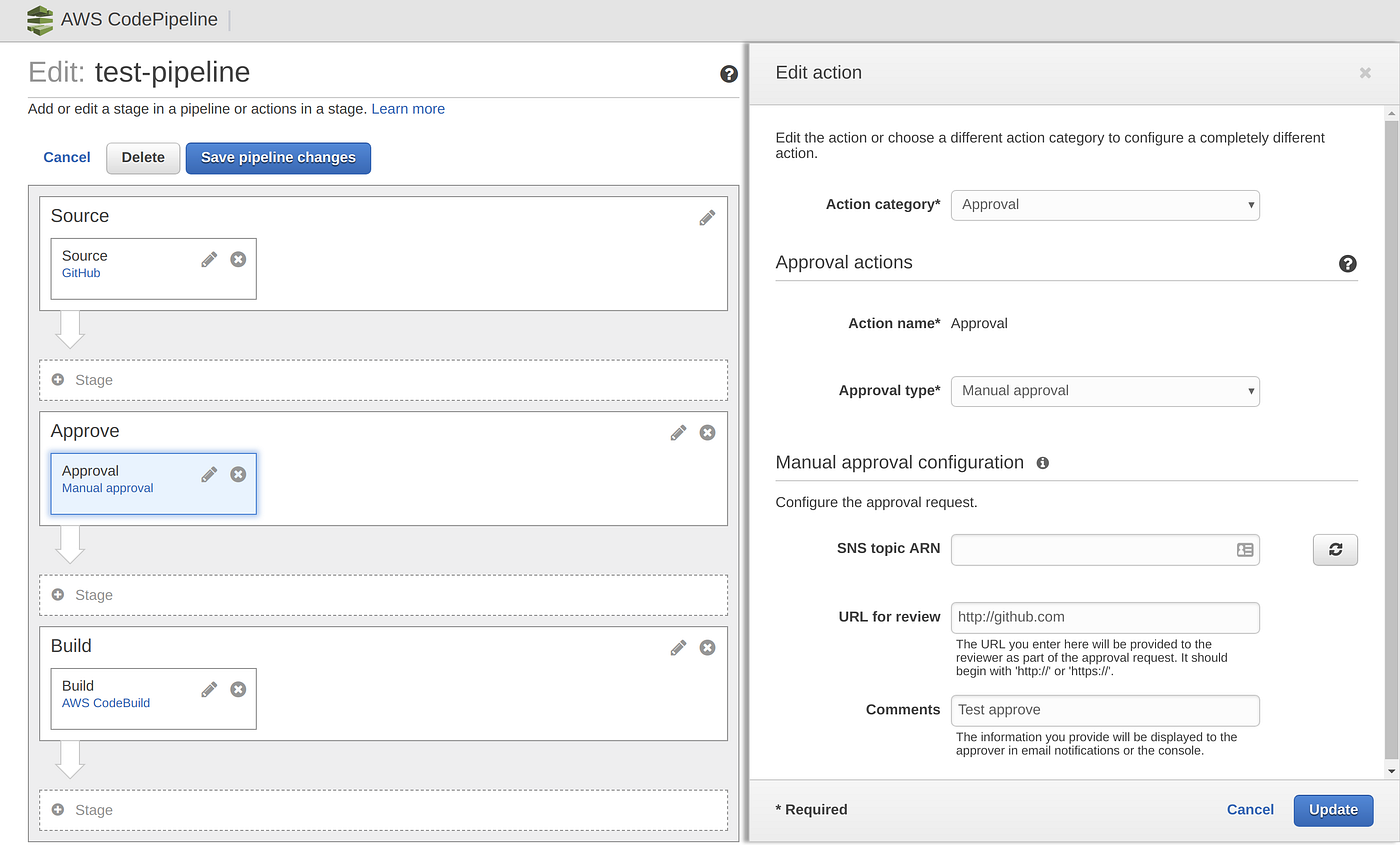The image size is (1400, 845).
Task: Open Approval actions help icon
Action: [1347, 263]
